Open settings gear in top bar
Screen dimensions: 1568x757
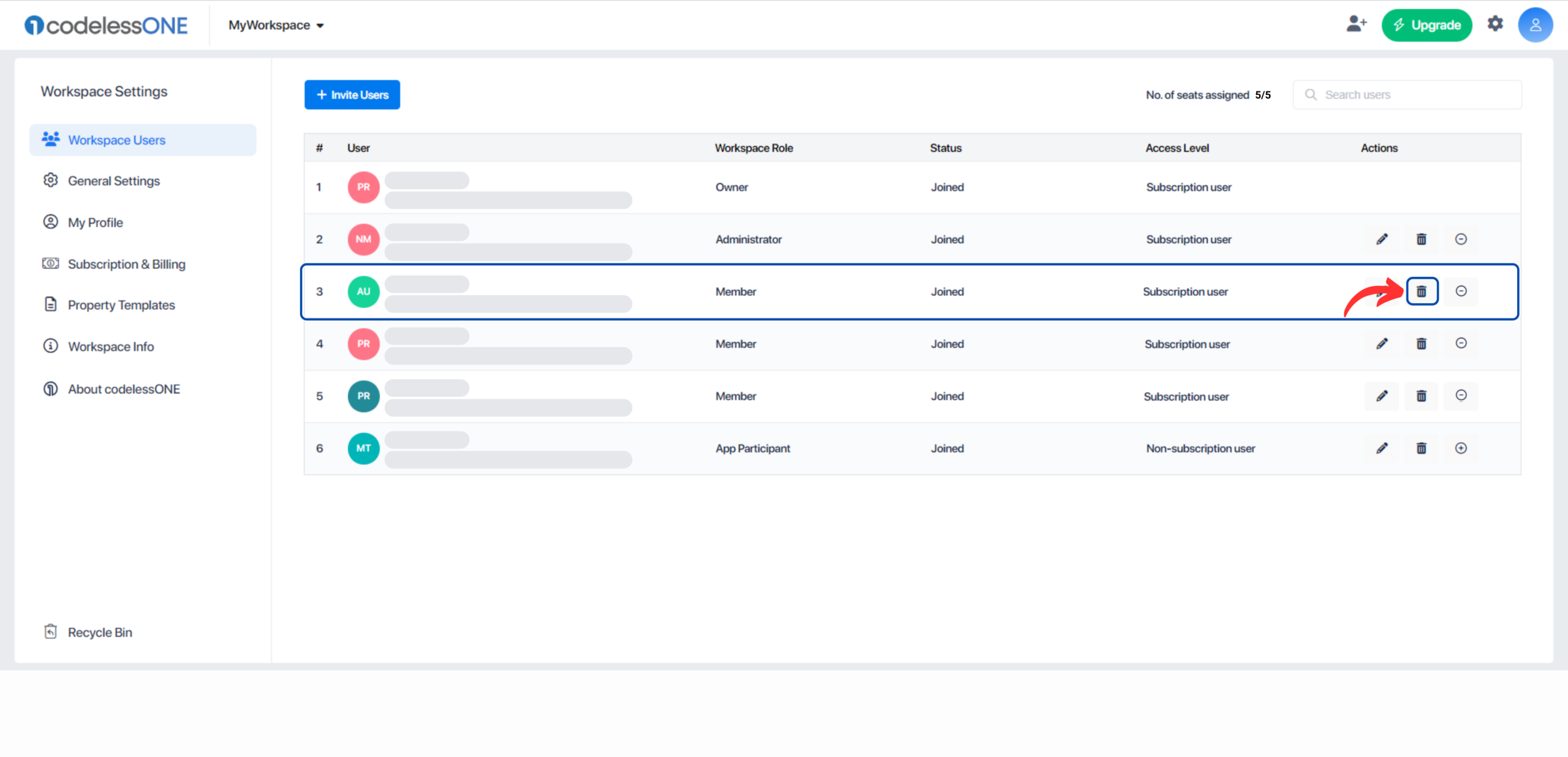(1495, 24)
